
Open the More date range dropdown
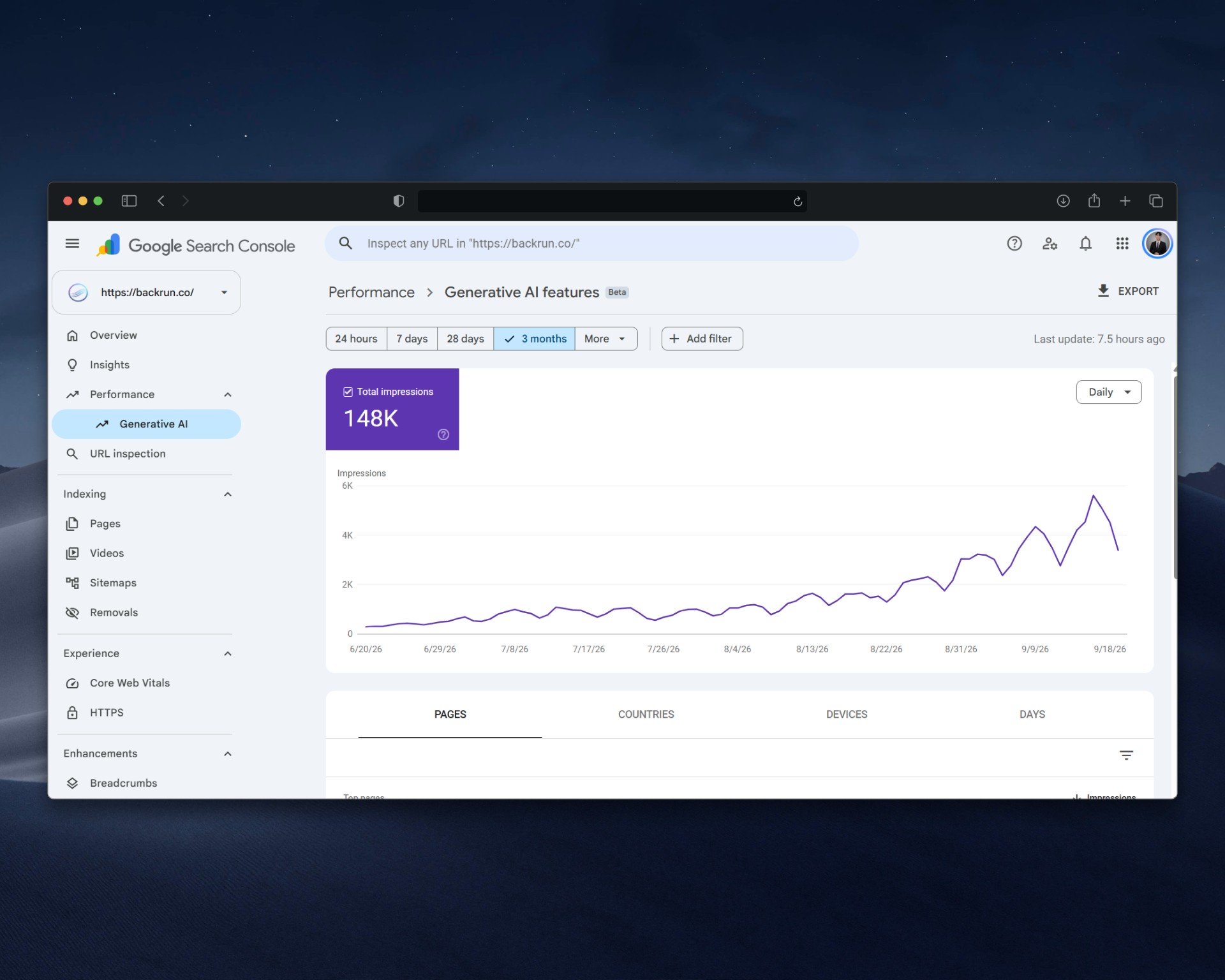click(x=605, y=339)
